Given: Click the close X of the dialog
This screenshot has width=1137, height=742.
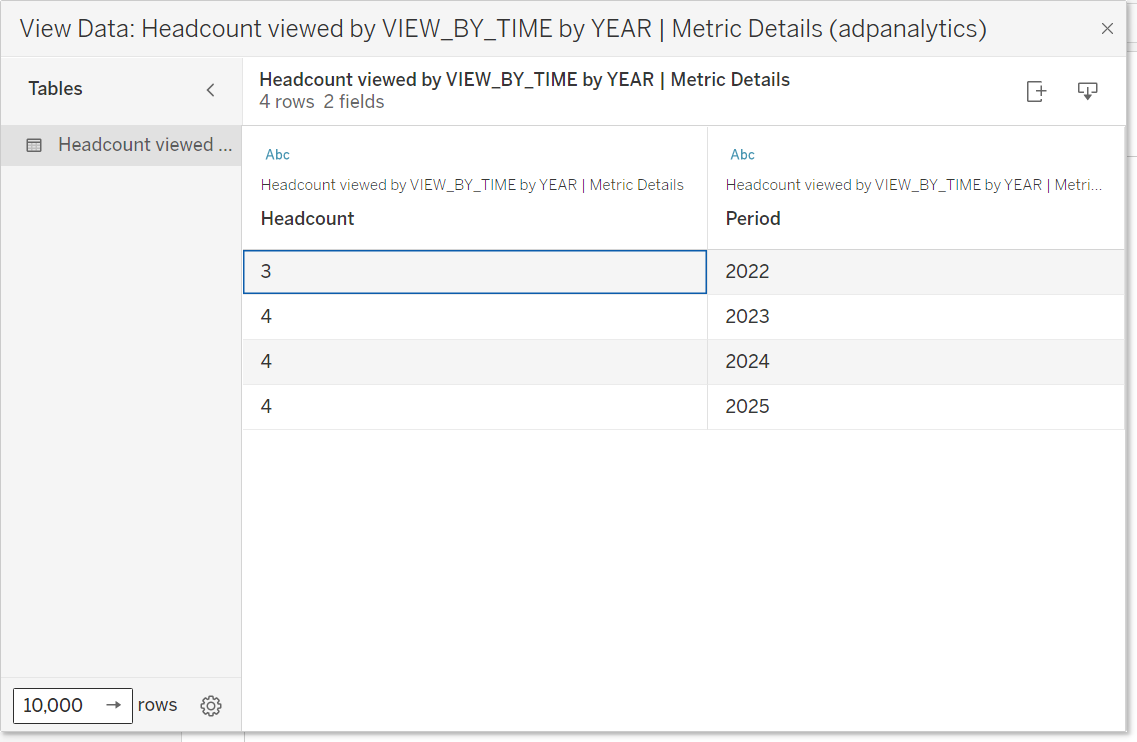Looking at the screenshot, I should pyautogui.click(x=1107, y=28).
